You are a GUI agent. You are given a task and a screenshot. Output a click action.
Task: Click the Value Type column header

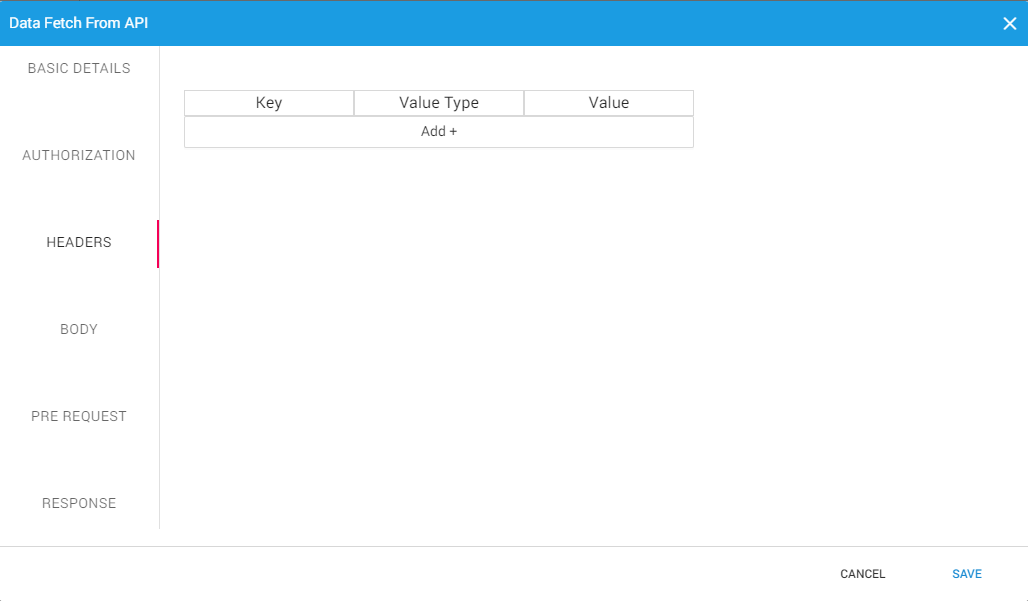(439, 103)
